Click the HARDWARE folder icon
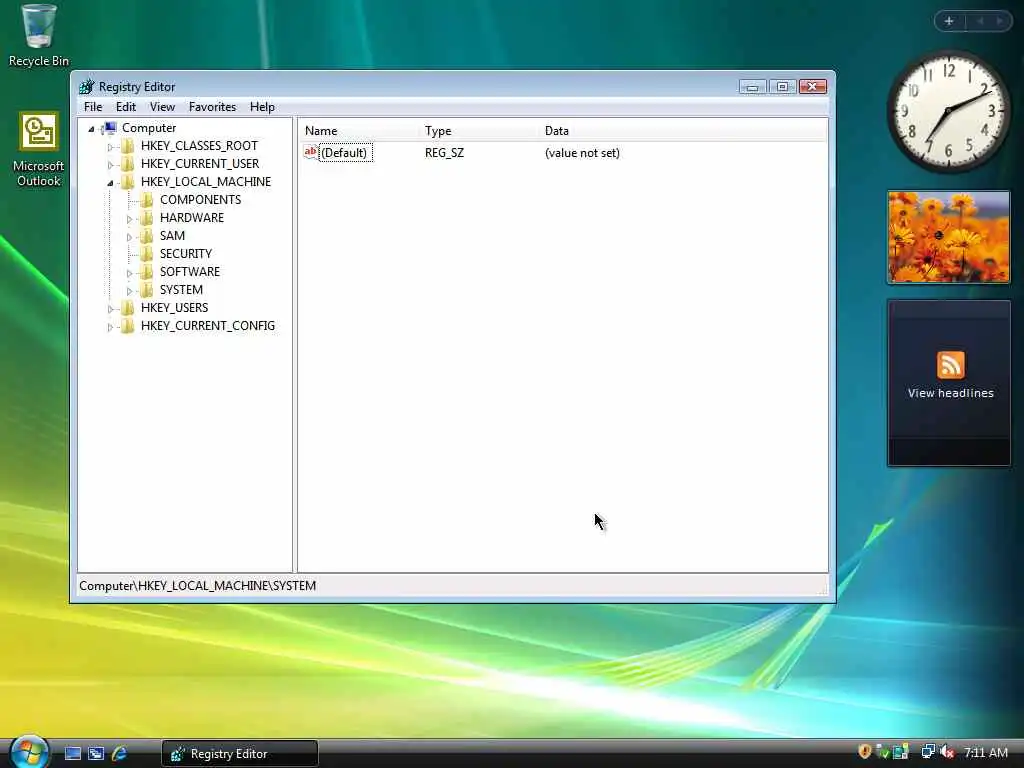The width and height of the screenshot is (1024, 768). [x=147, y=218]
